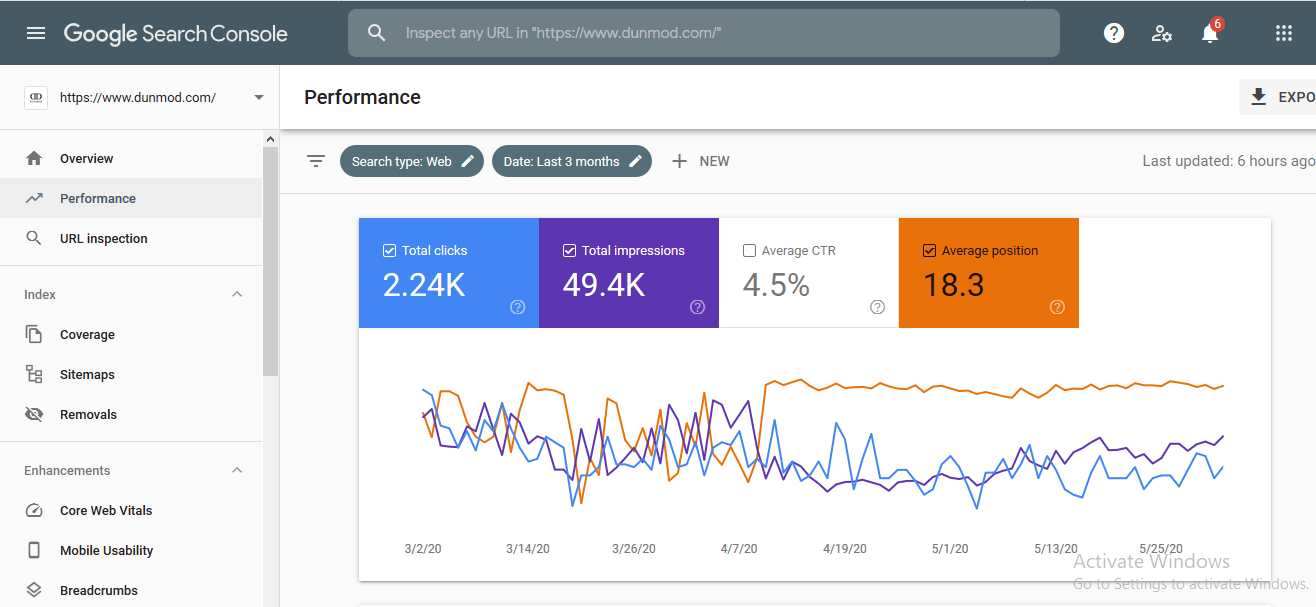Uncheck the Total clicks checkbox
The image size is (1316, 607).
[x=390, y=251]
